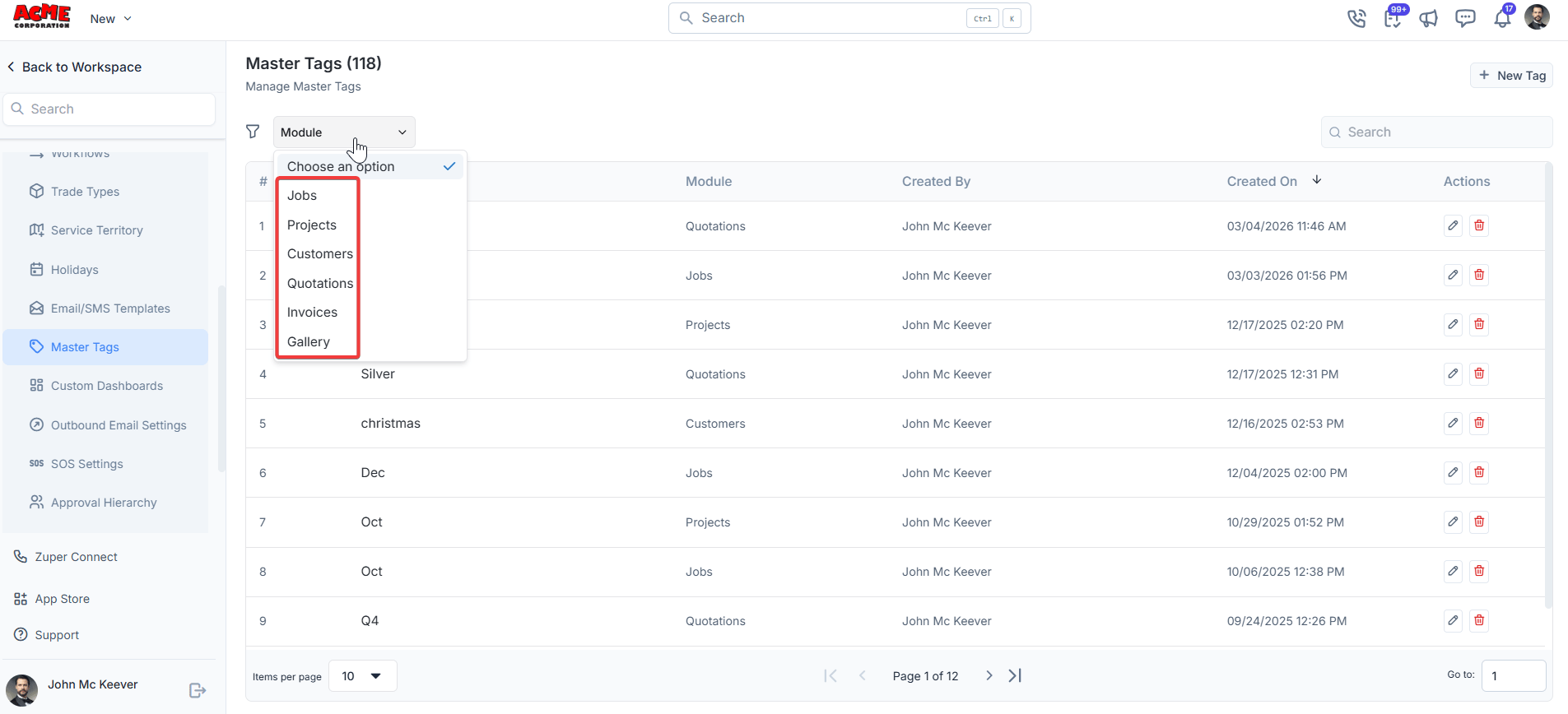Edit the christmas tag
This screenshot has height=714, width=1568.
click(1453, 423)
